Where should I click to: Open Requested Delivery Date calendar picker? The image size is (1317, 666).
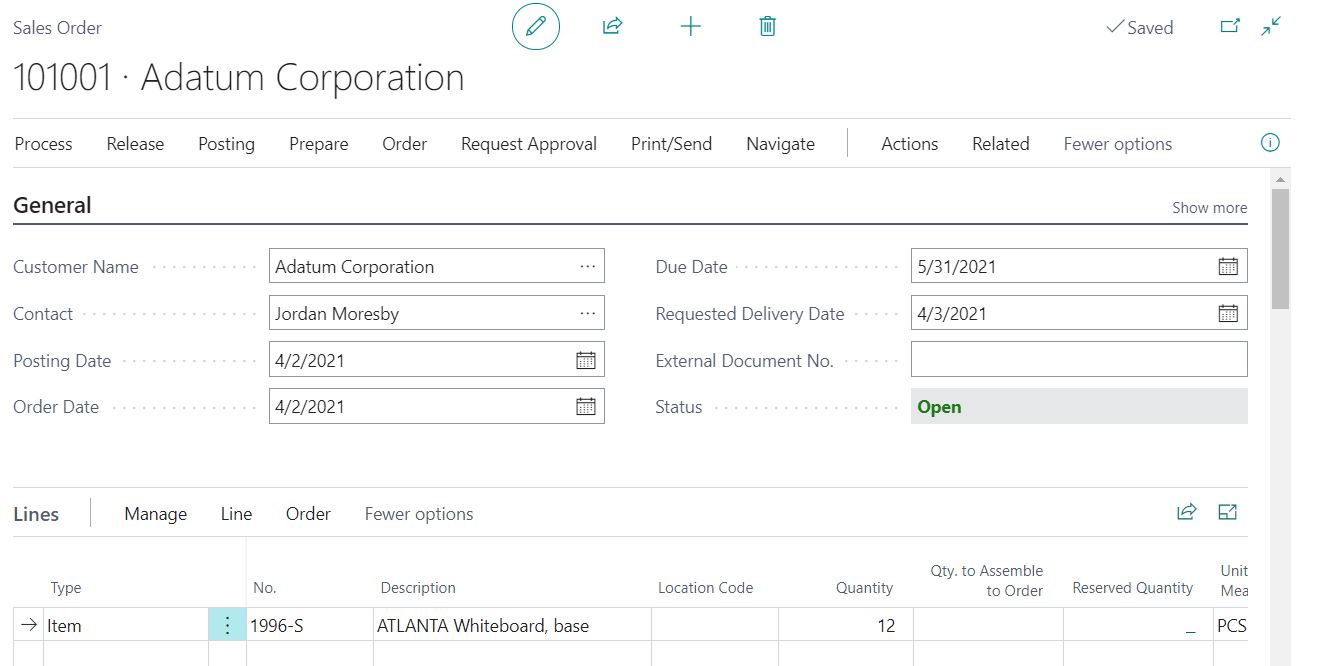pyautogui.click(x=1228, y=313)
